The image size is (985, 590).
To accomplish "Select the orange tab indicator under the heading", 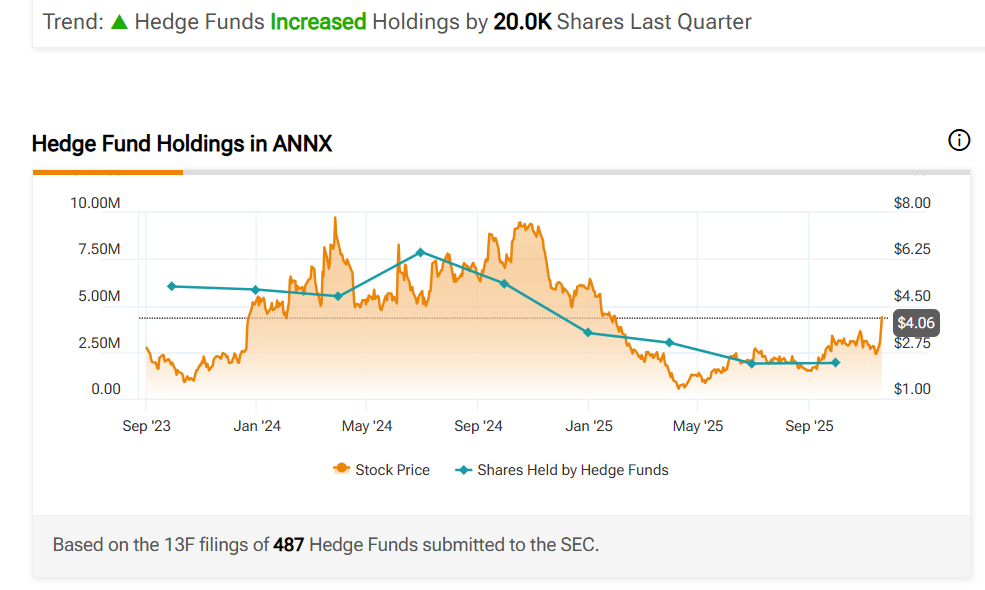I will pyautogui.click(x=108, y=172).
